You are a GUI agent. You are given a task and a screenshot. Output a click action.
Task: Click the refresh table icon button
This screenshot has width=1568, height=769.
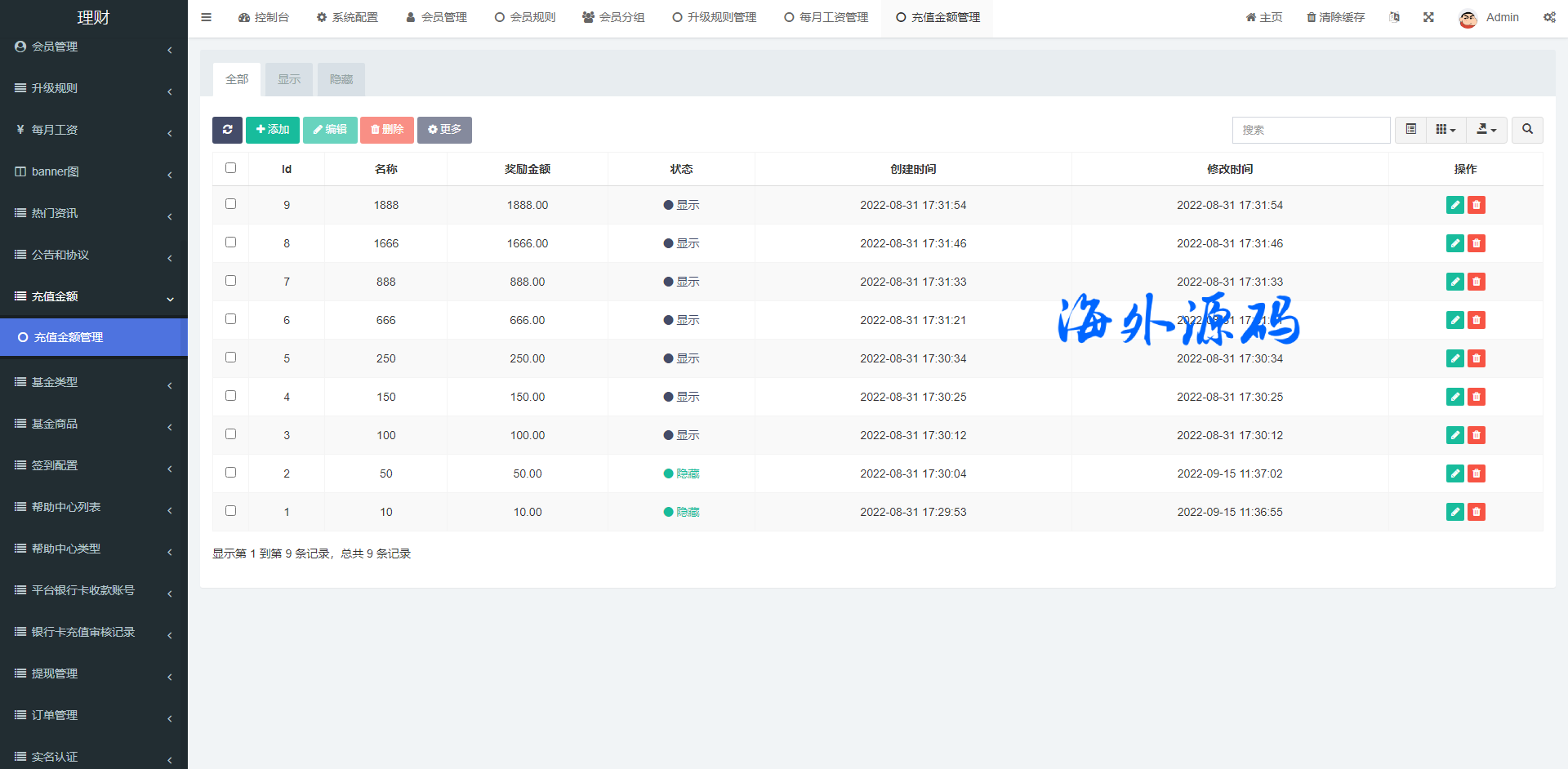(227, 130)
